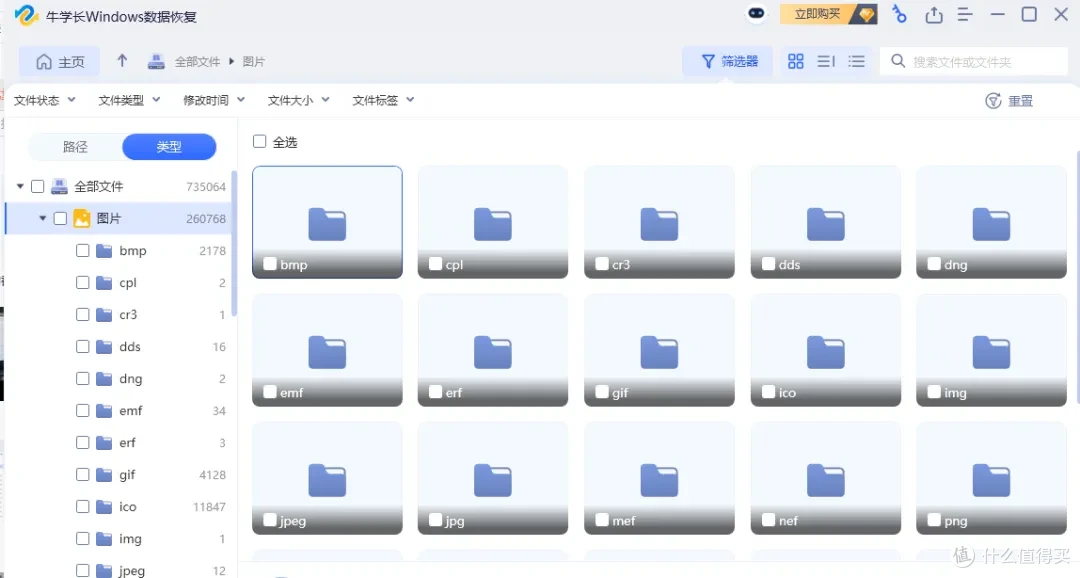Screen dimensions: 1080x578
Task: Open the gif folder card
Action: pyautogui.click(x=659, y=350)
